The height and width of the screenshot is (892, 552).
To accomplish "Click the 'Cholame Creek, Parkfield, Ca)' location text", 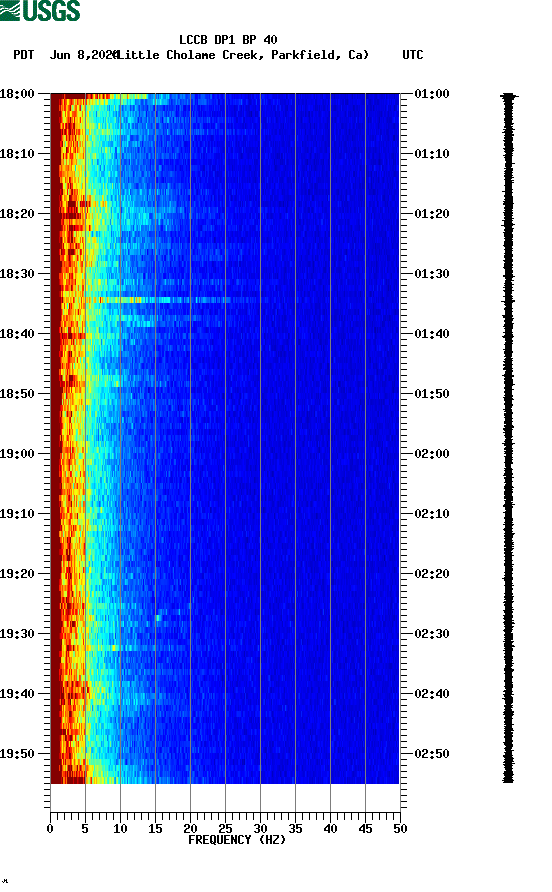I will (267, 55).
